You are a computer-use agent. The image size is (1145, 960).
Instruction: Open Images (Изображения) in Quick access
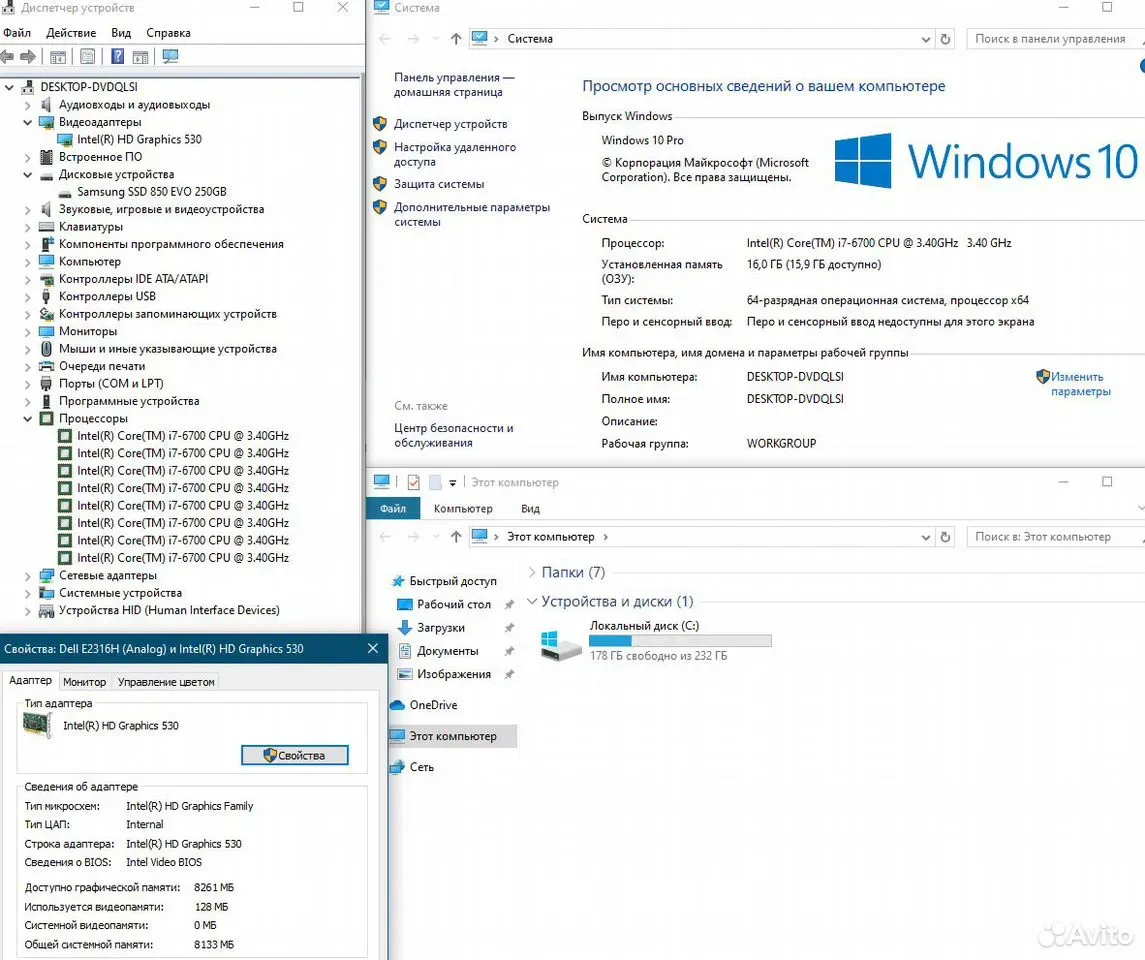453,675
